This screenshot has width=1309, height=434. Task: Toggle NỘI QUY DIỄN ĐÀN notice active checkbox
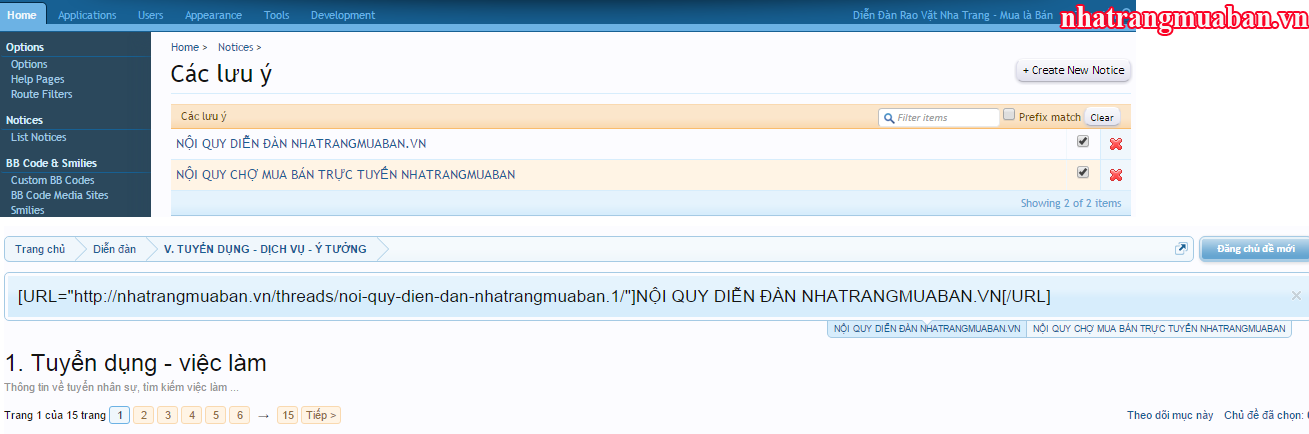[1082, 142]
